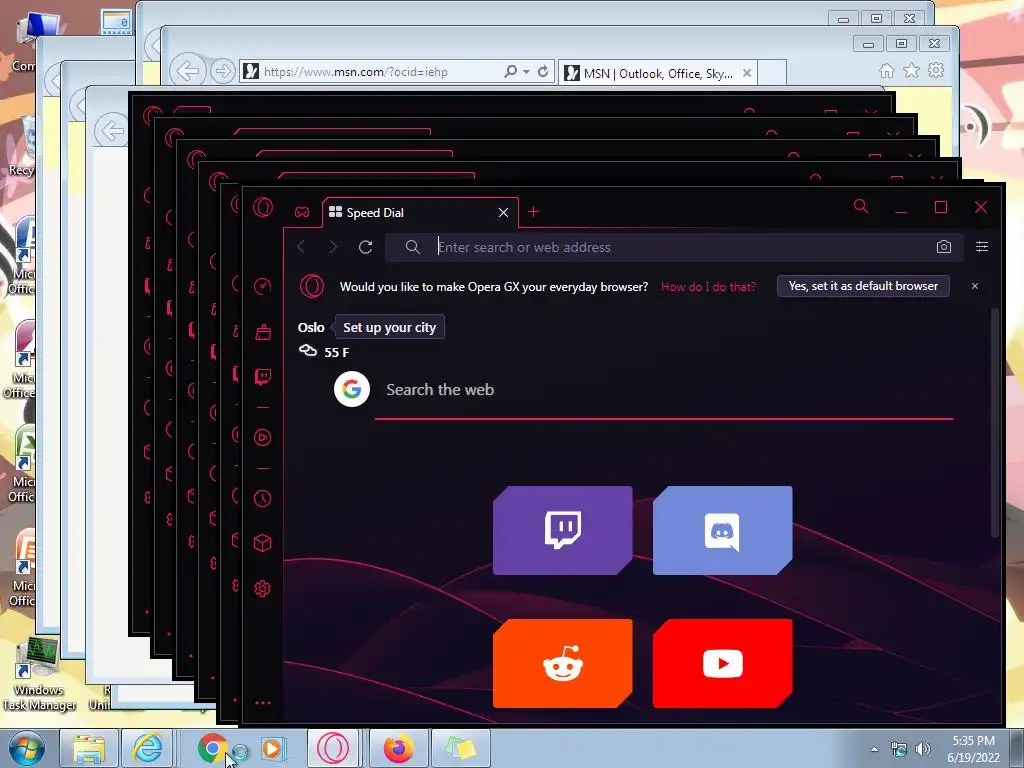Image resolution: width=1024 pixels, height=768 pixels.
Task: Search tabs with the magnifier icon
Action: [x=861, y=207]
